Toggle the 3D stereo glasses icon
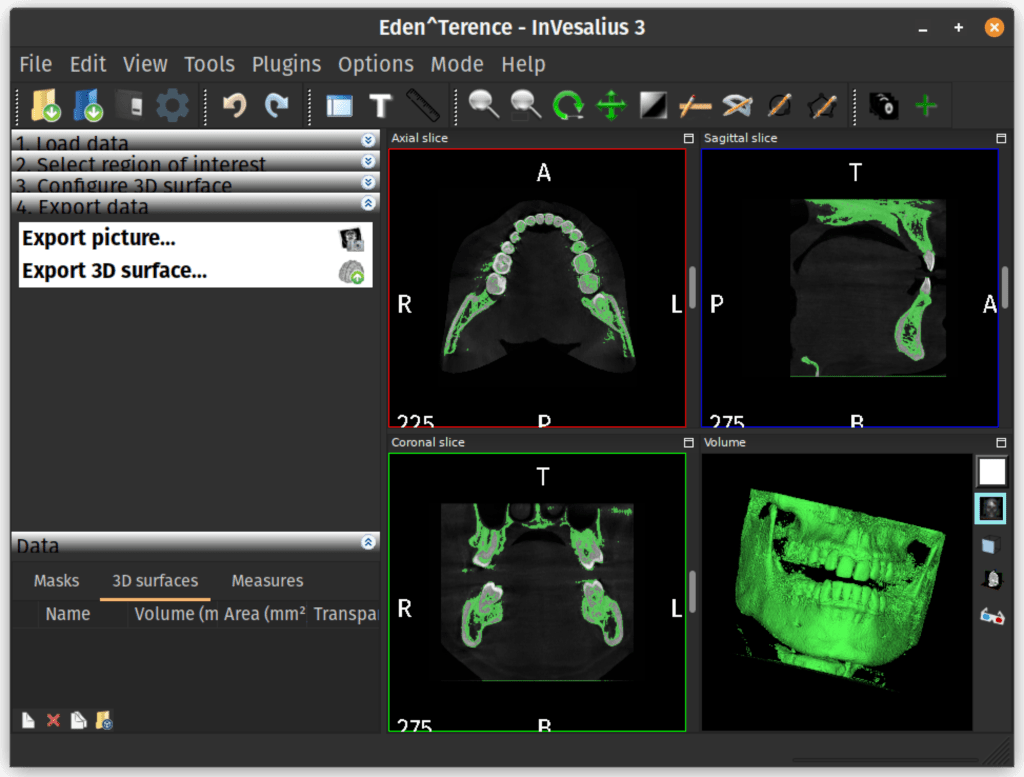Viewport: 1024px width, 777px height. [992, 616]
